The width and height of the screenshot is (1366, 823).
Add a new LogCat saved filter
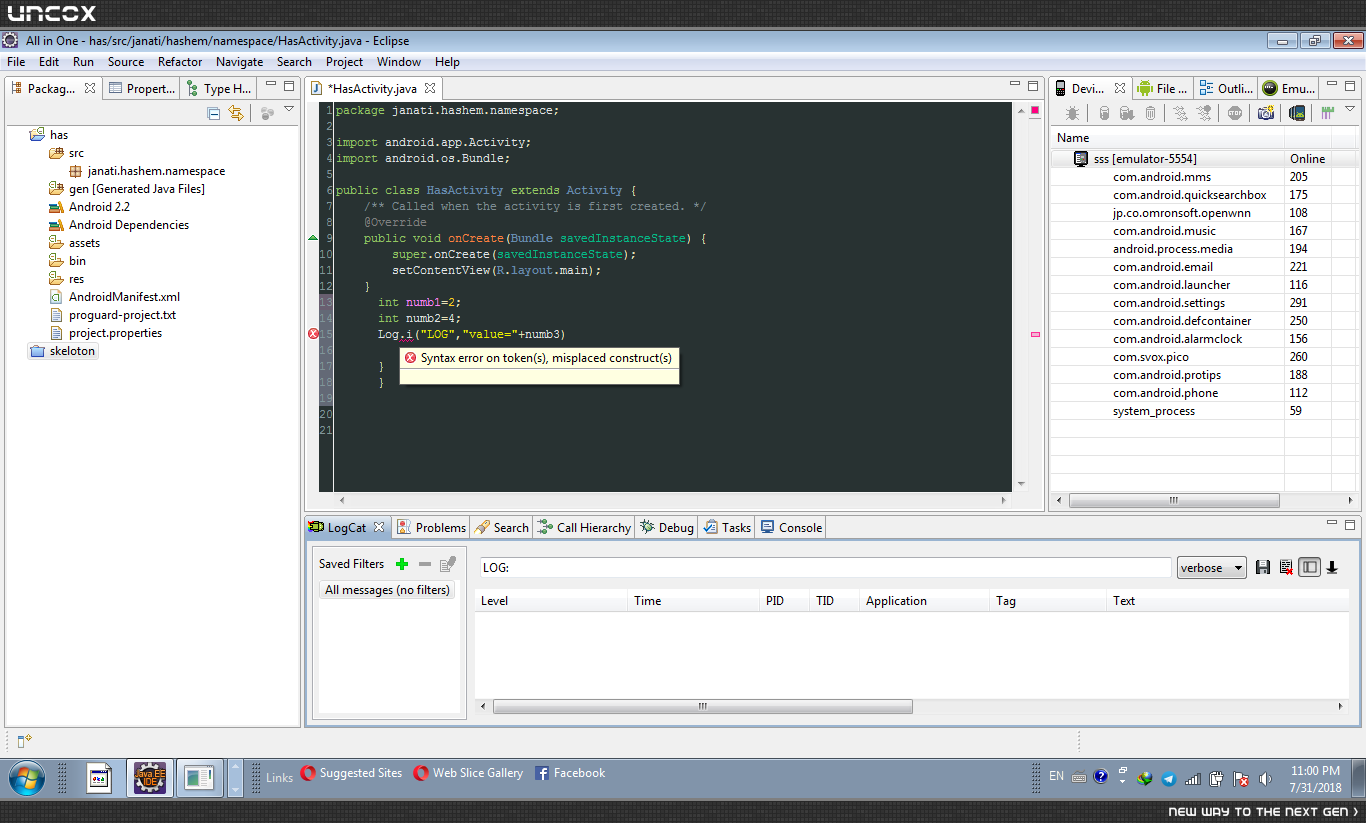coord(402,564)
